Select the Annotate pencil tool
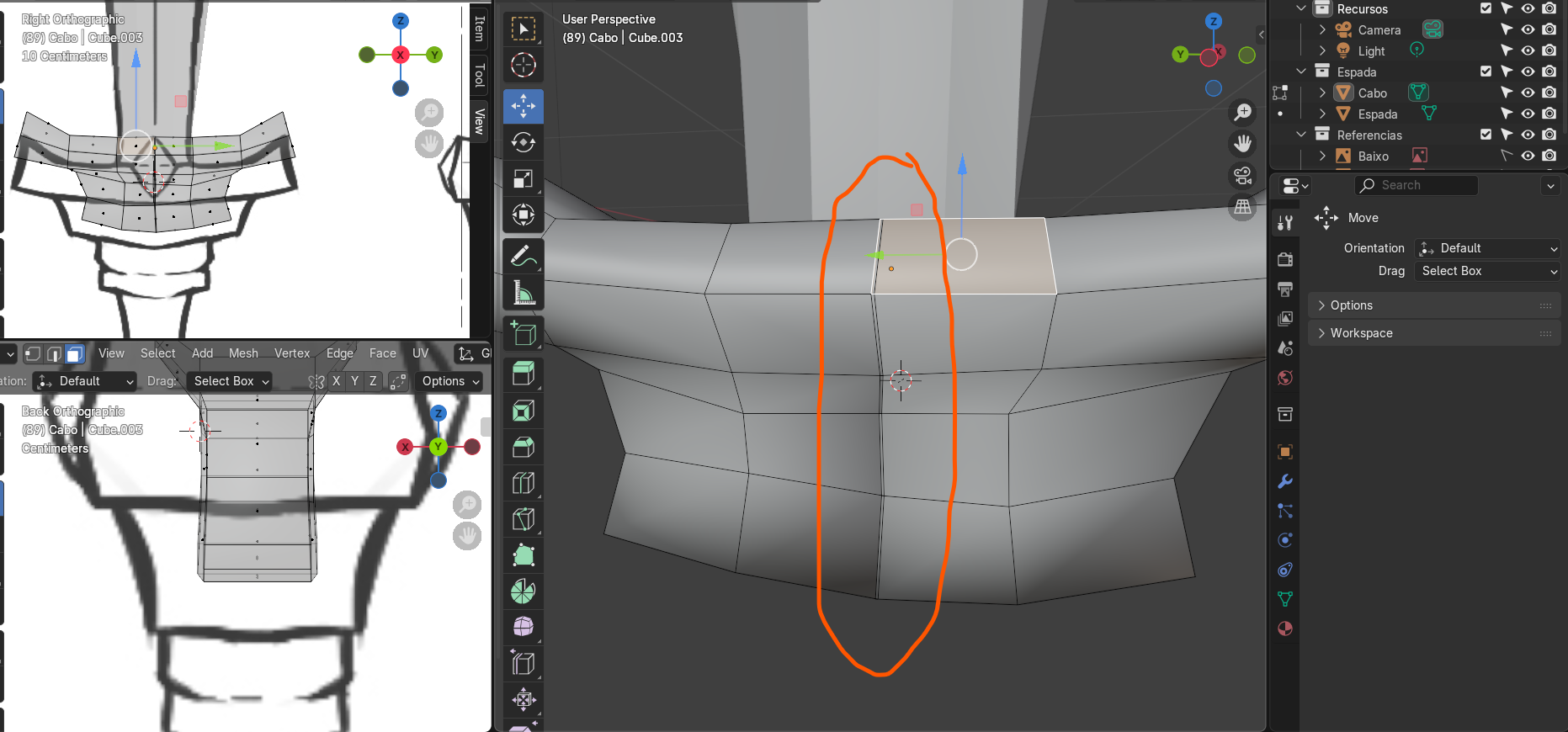The width and height of the screenshot is (1568, 732). pos(524,256)
